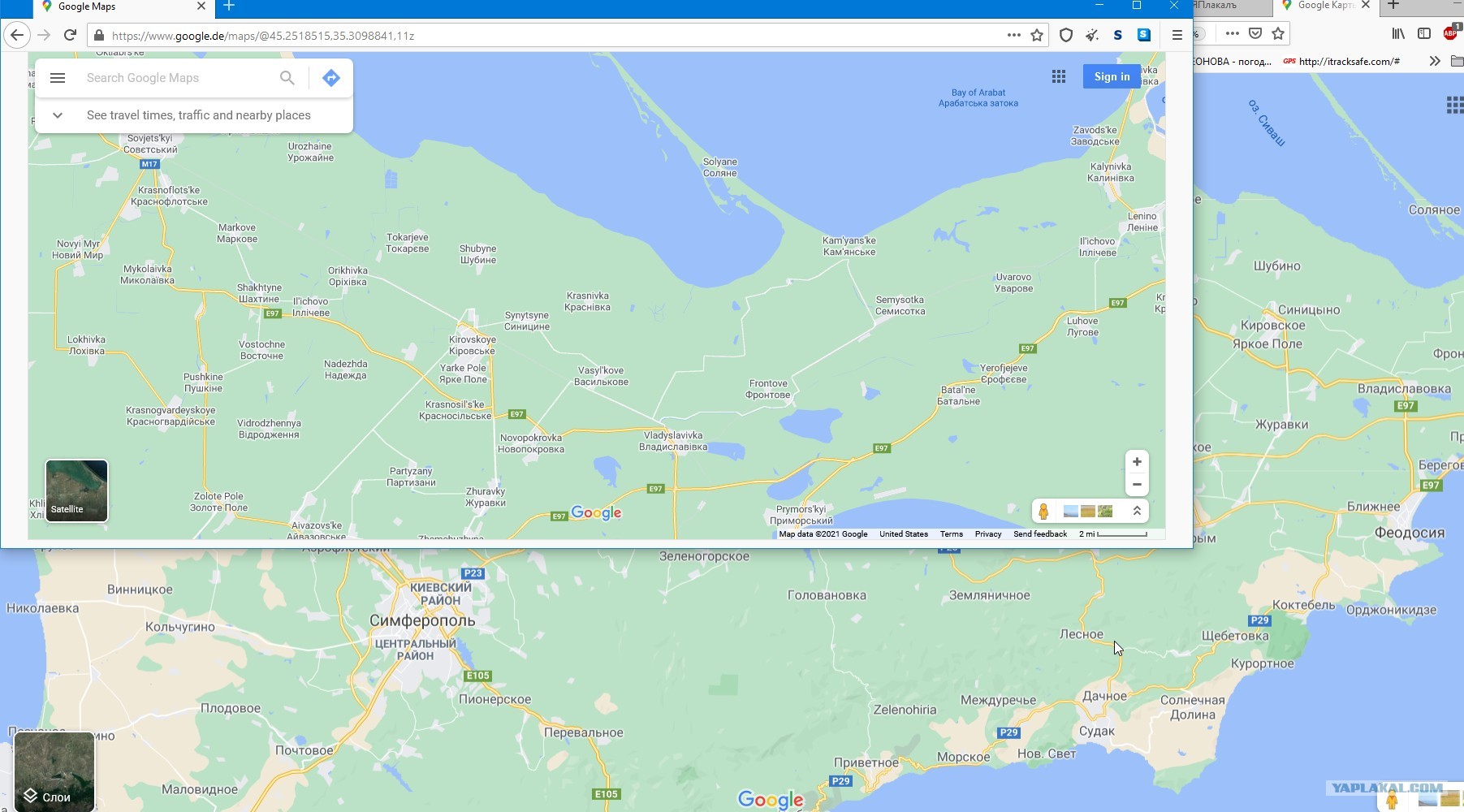Open the first photo thumbnail in imagery strip
1464x812 pixels.
1071,511
